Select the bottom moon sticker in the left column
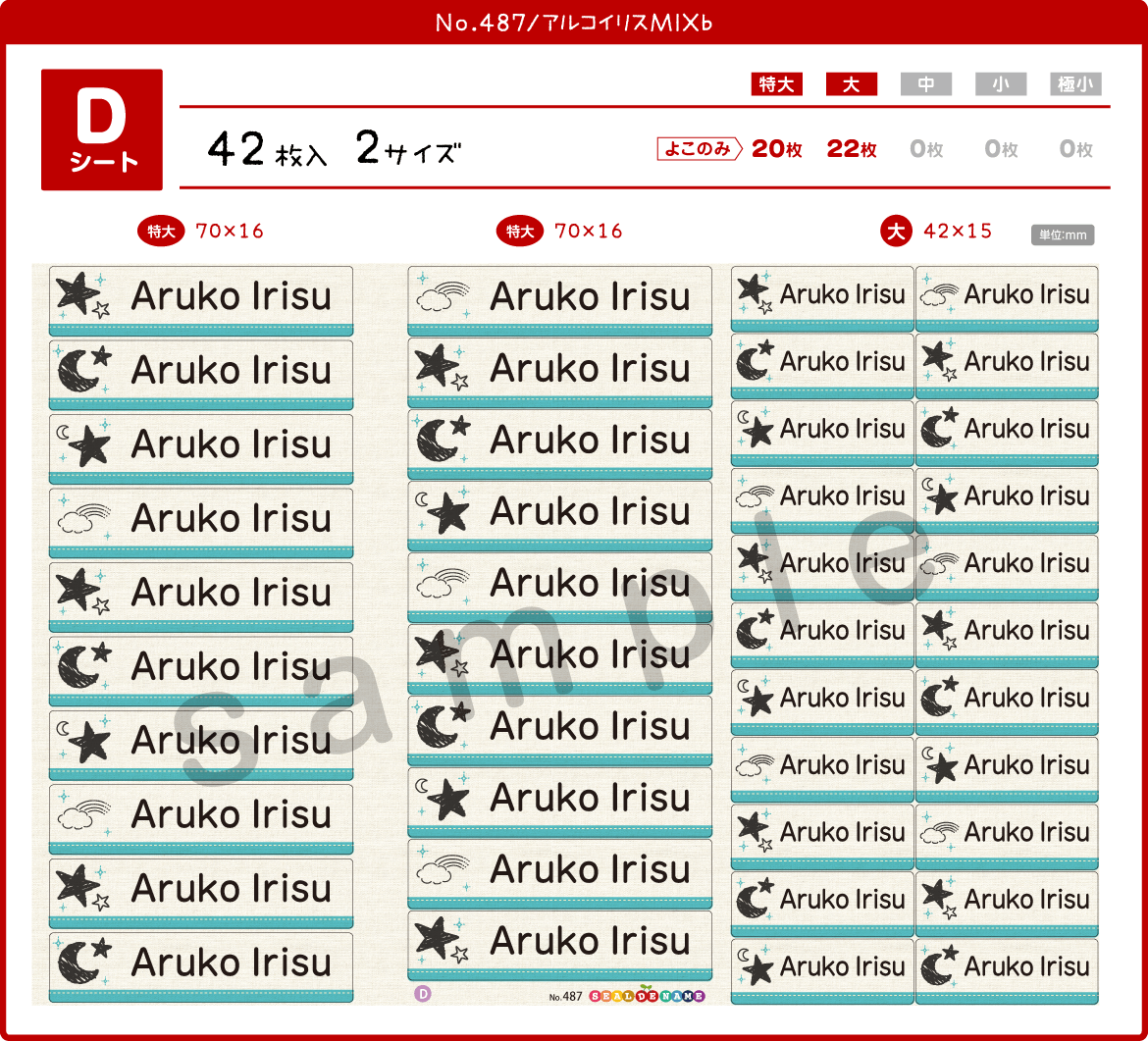1148x1041 pixels. [200, 967]
